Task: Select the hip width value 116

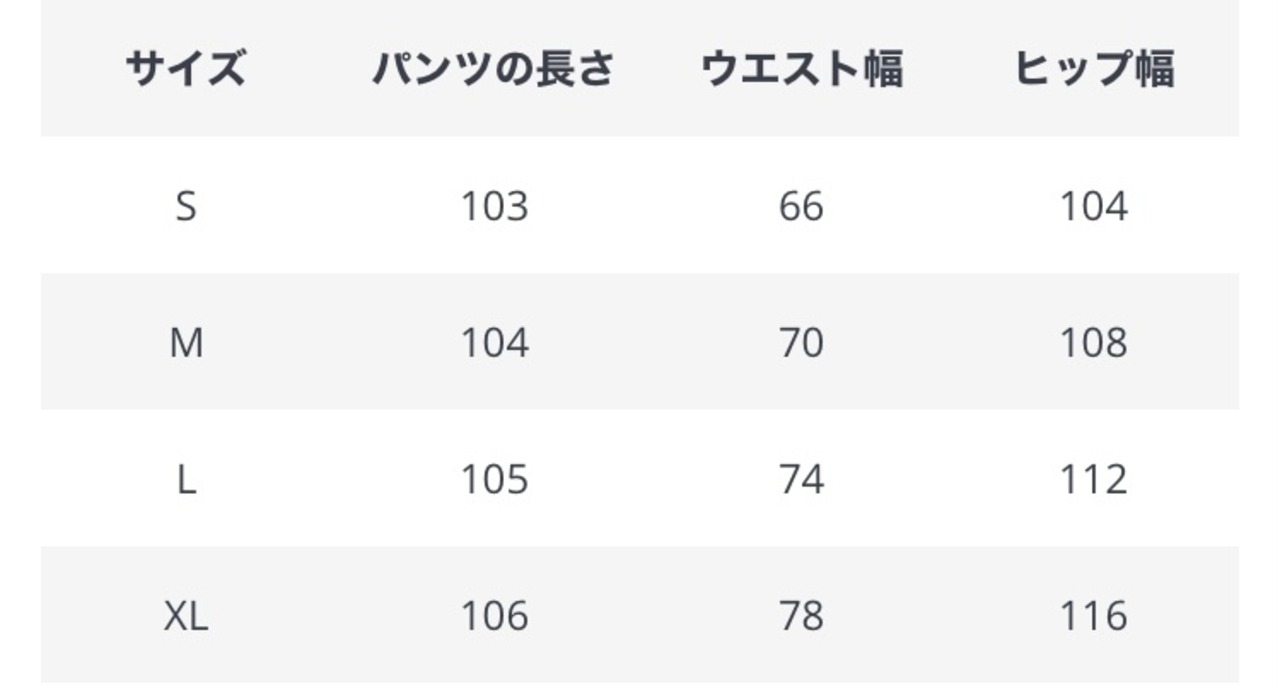Action: pyautogui.click(x=1094, y=617)
